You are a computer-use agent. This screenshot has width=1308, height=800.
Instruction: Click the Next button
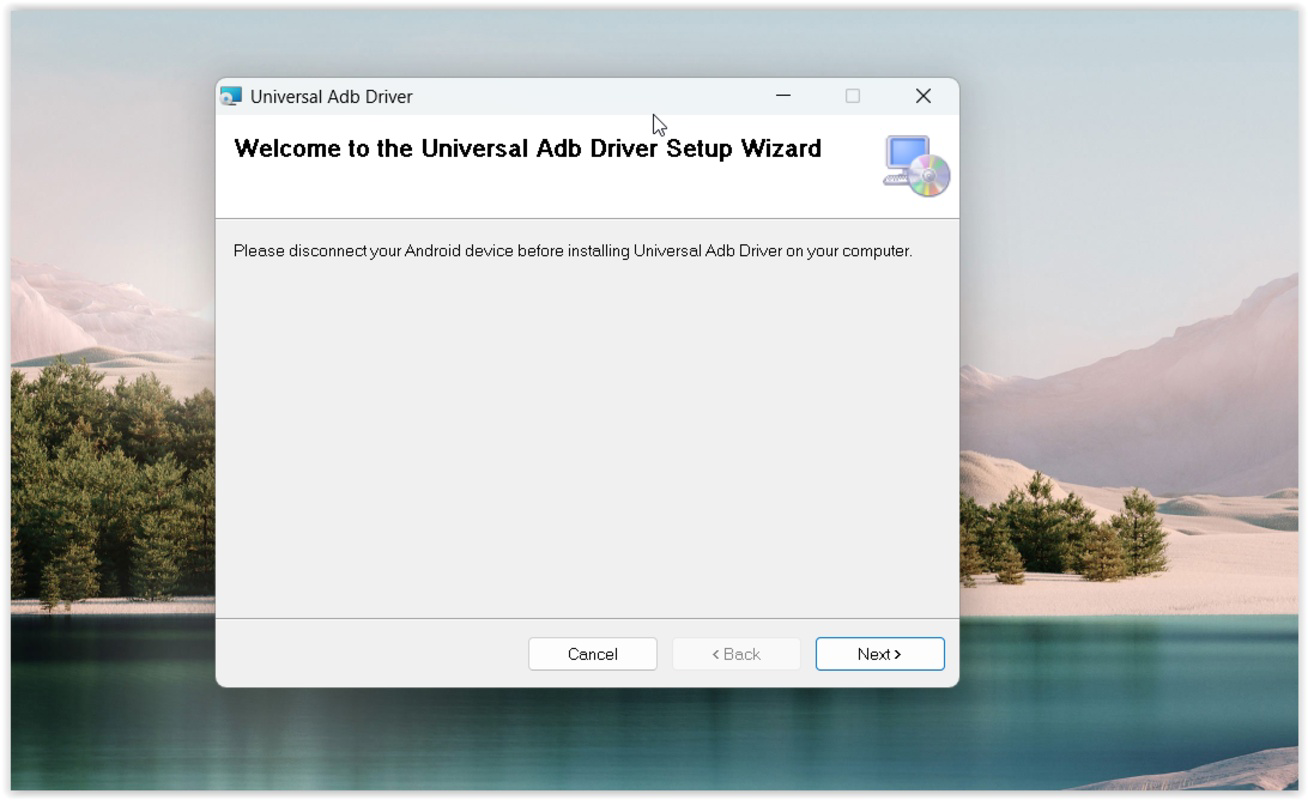(880, 654)
